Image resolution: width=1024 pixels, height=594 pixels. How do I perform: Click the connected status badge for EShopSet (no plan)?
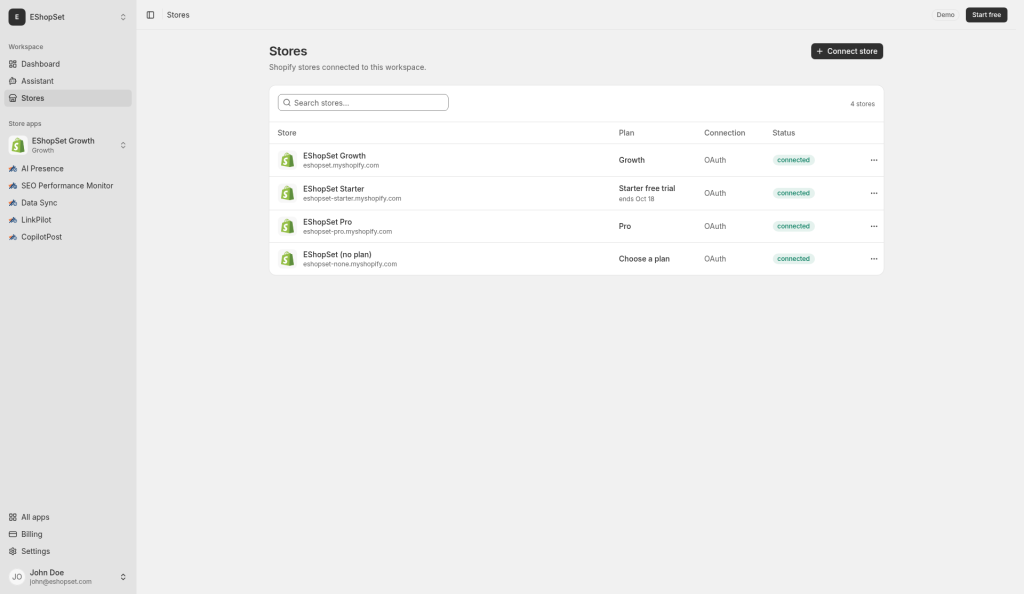[x=793, y=258]
